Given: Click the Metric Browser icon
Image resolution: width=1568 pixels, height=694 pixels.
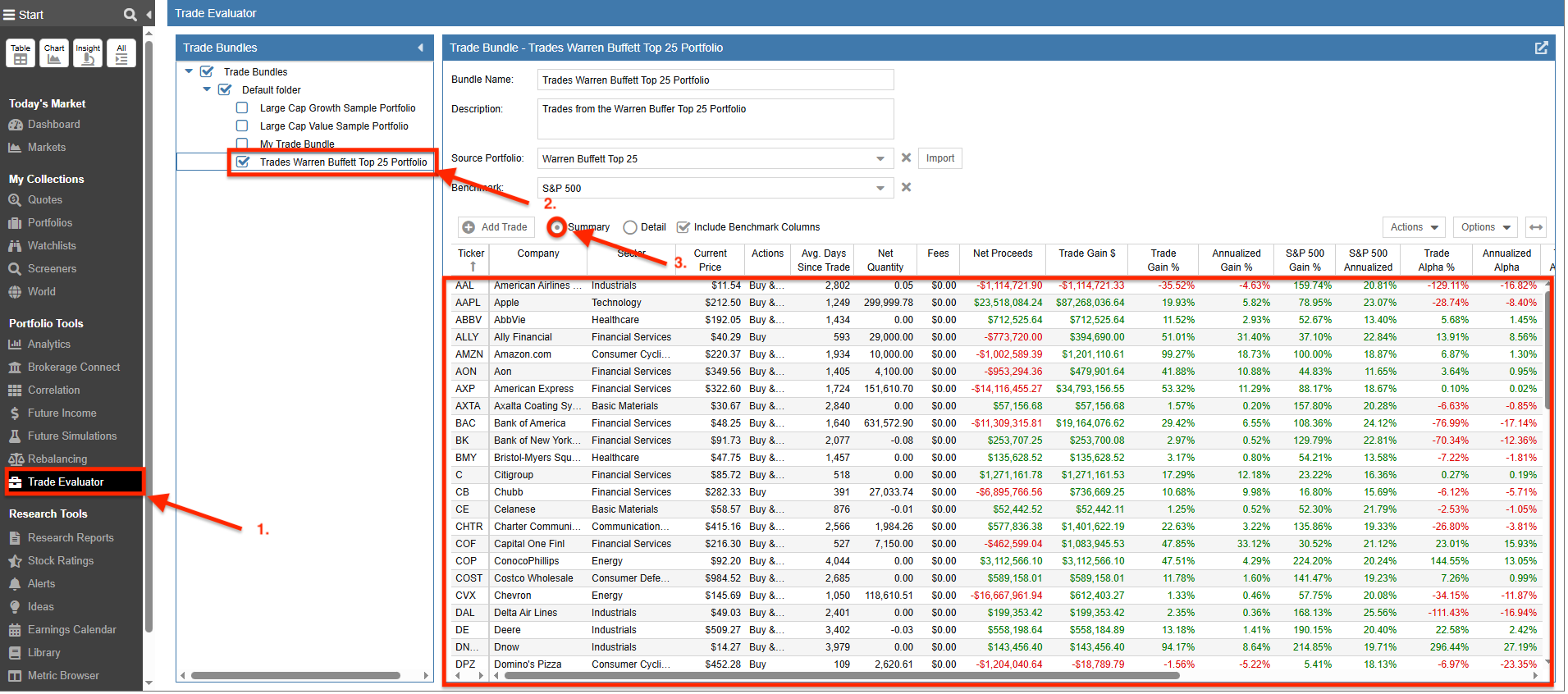Looking at the screenshot, I should point(15,676).
